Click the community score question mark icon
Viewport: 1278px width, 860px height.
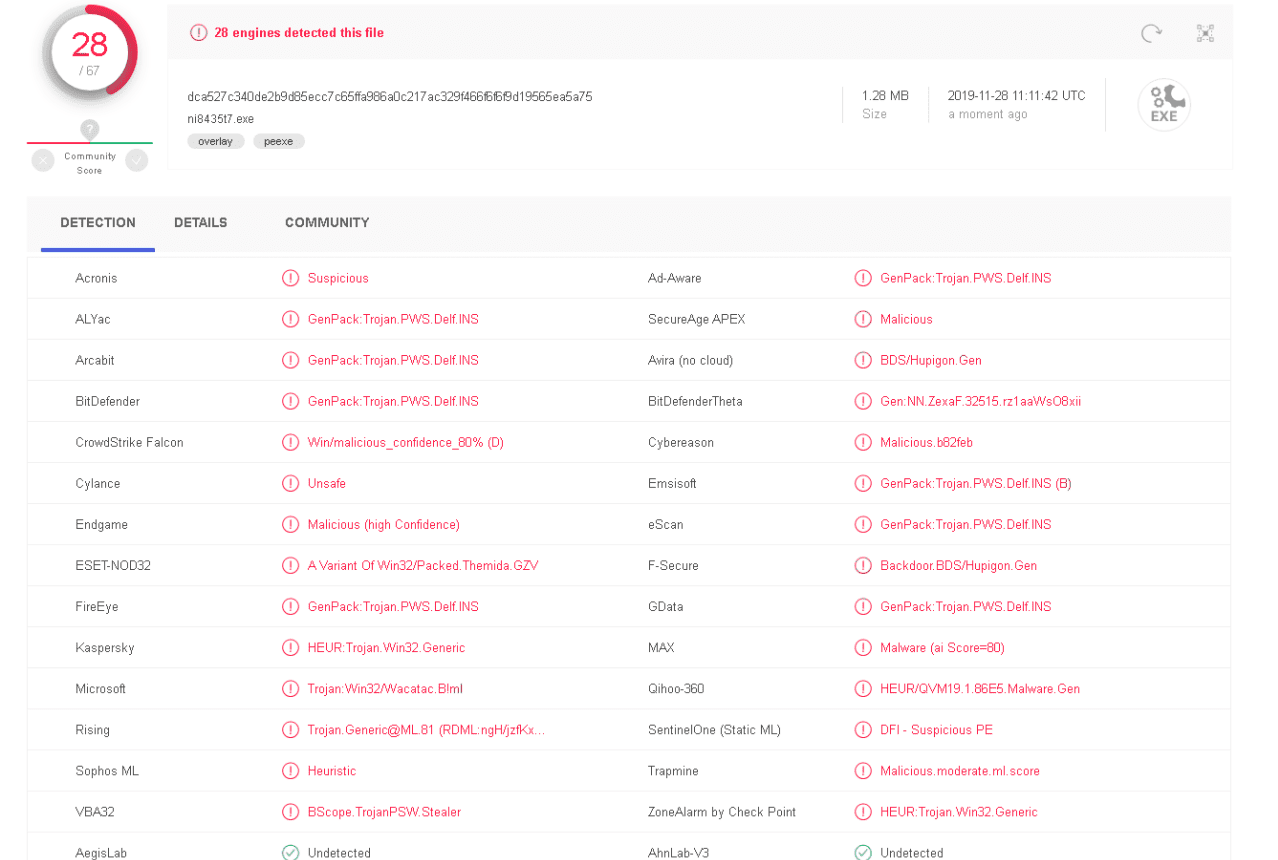pos(90,129)
